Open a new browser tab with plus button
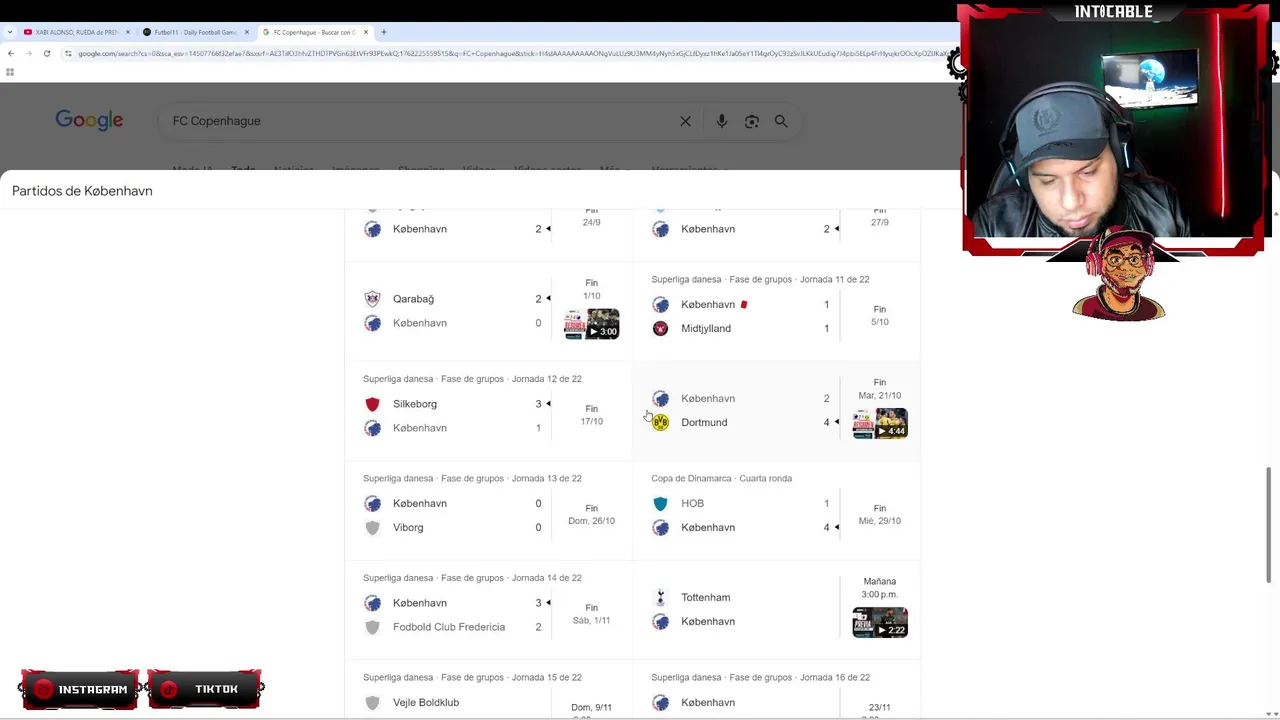1280x720 pixels. [384, 32]
